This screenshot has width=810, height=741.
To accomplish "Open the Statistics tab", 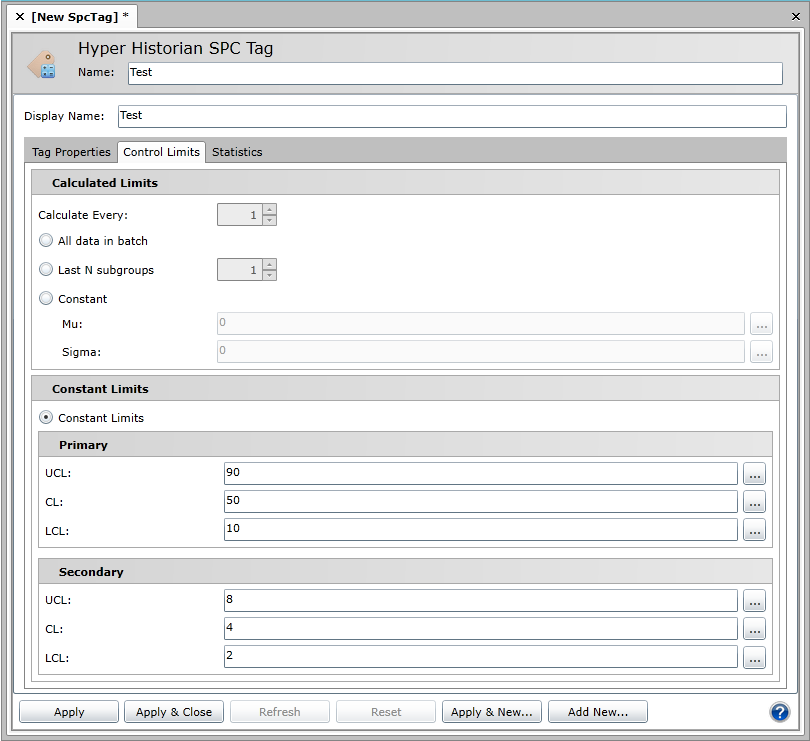I will click(x=237, y=152).
